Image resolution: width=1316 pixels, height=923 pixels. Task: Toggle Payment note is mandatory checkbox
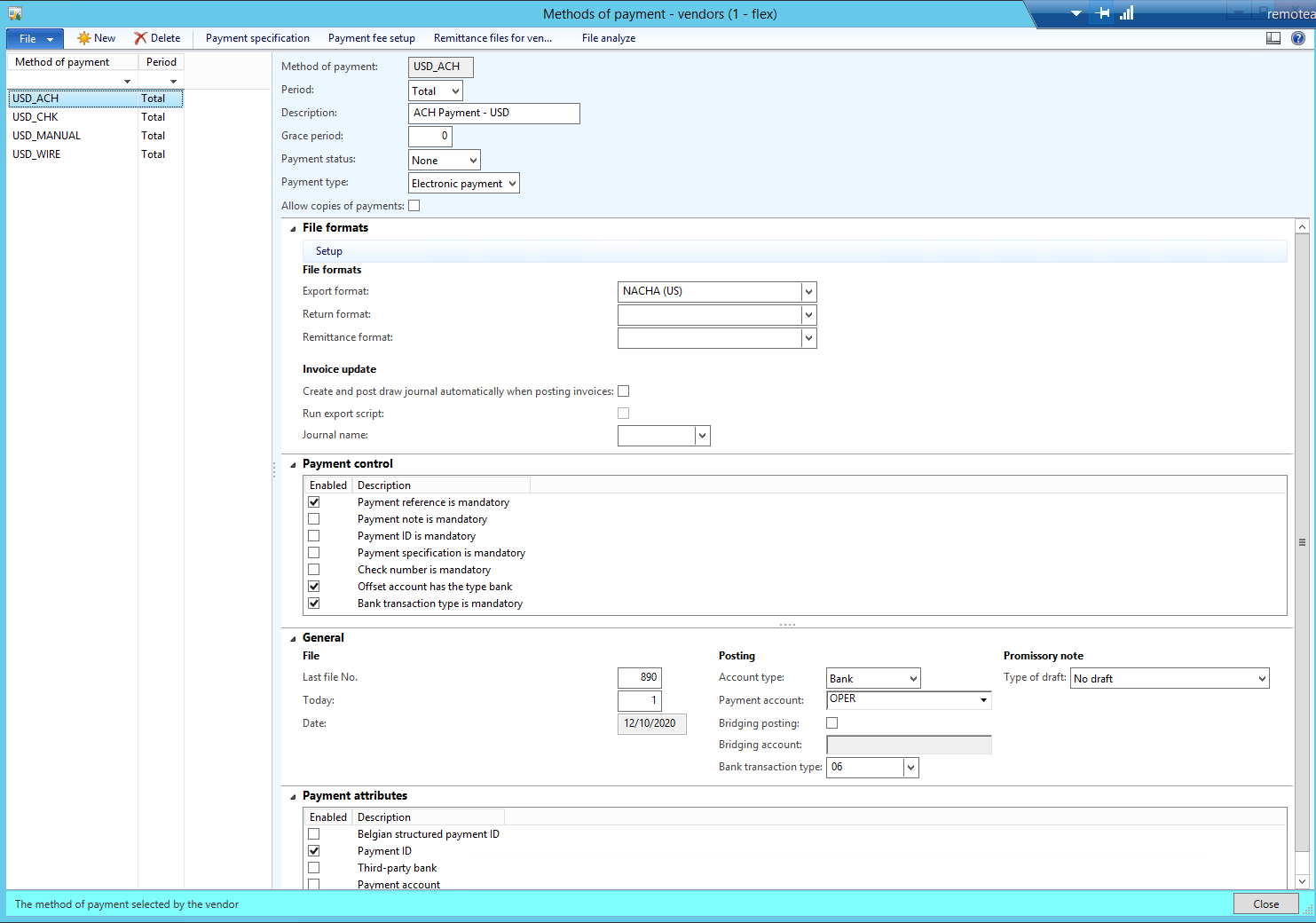pyautogui.click(x=314, y=519)
